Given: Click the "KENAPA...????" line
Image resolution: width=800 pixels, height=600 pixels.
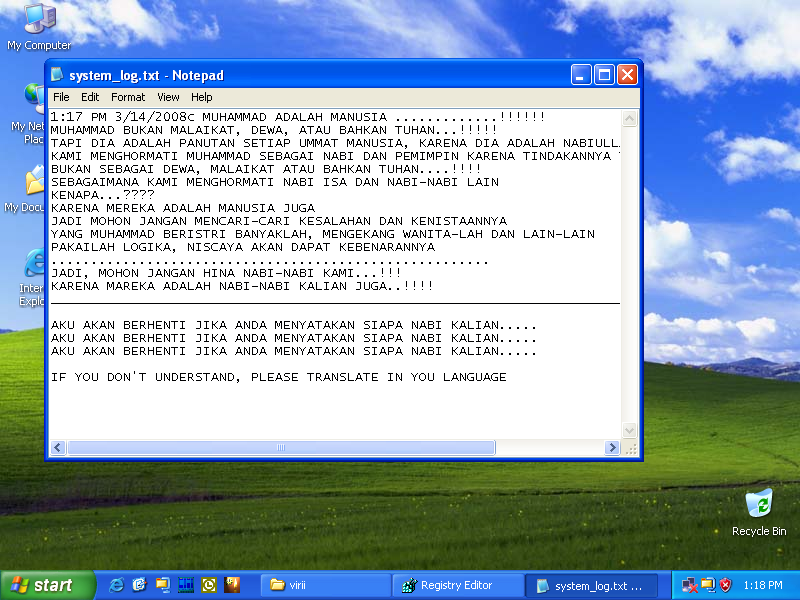Looking at the screenshot, I should click(x=103, y=195).
